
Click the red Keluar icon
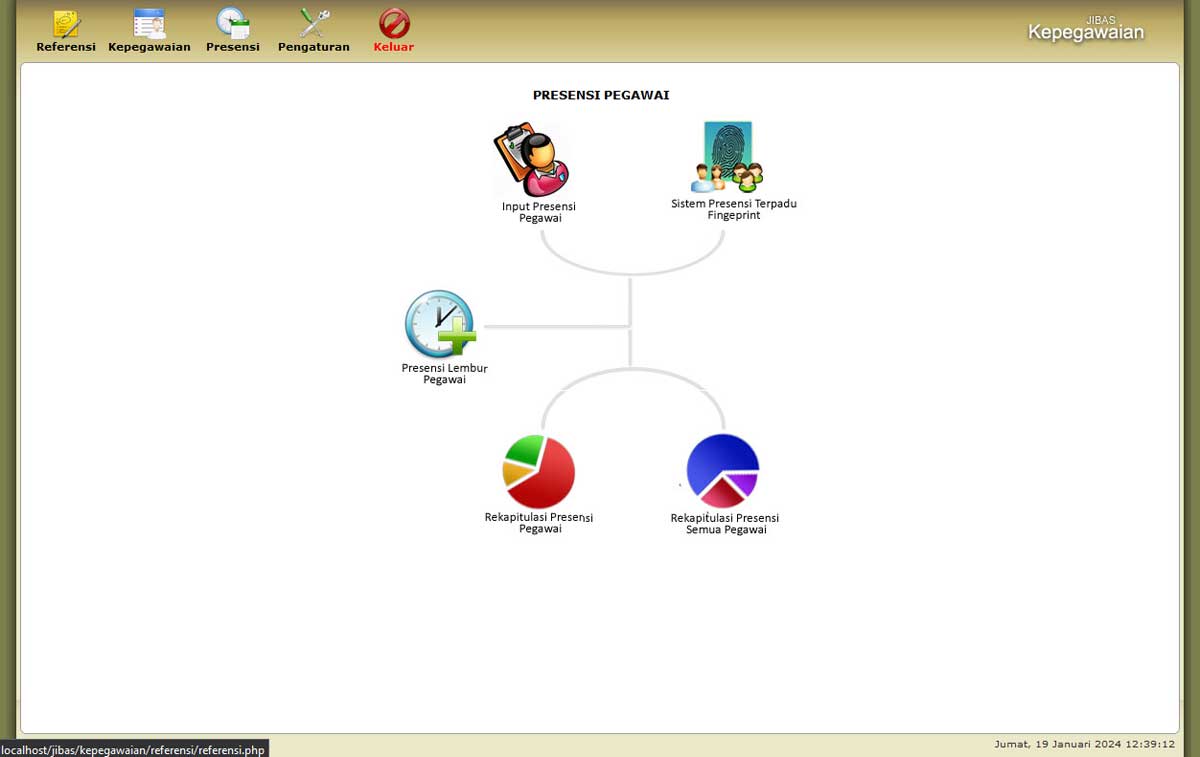[x=394, y=23]
